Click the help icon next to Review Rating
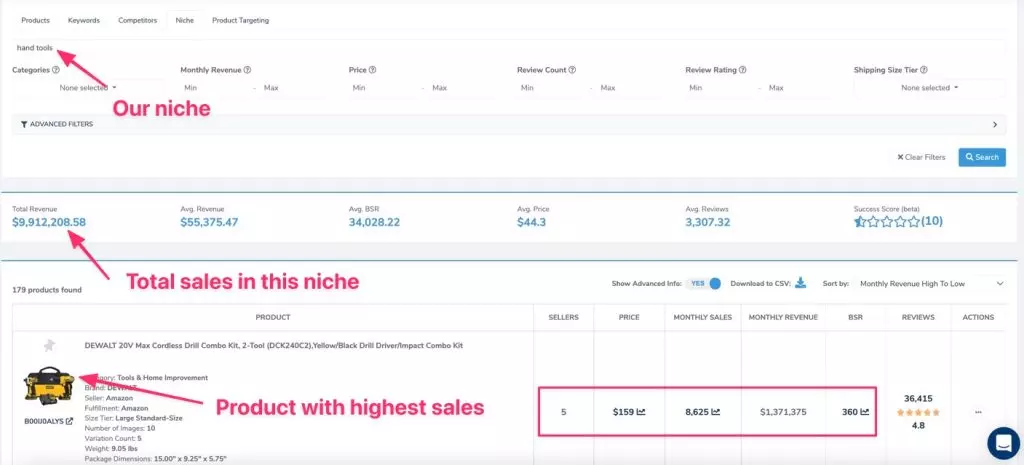 [x=743, y=70]
